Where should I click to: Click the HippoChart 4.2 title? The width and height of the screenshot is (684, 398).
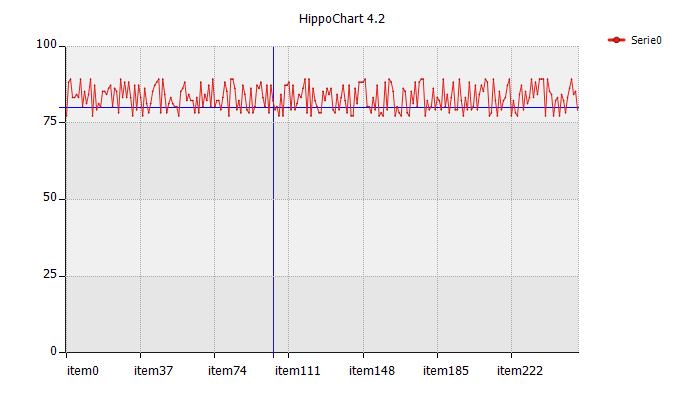pyautogui.click(x=342, y=19)
